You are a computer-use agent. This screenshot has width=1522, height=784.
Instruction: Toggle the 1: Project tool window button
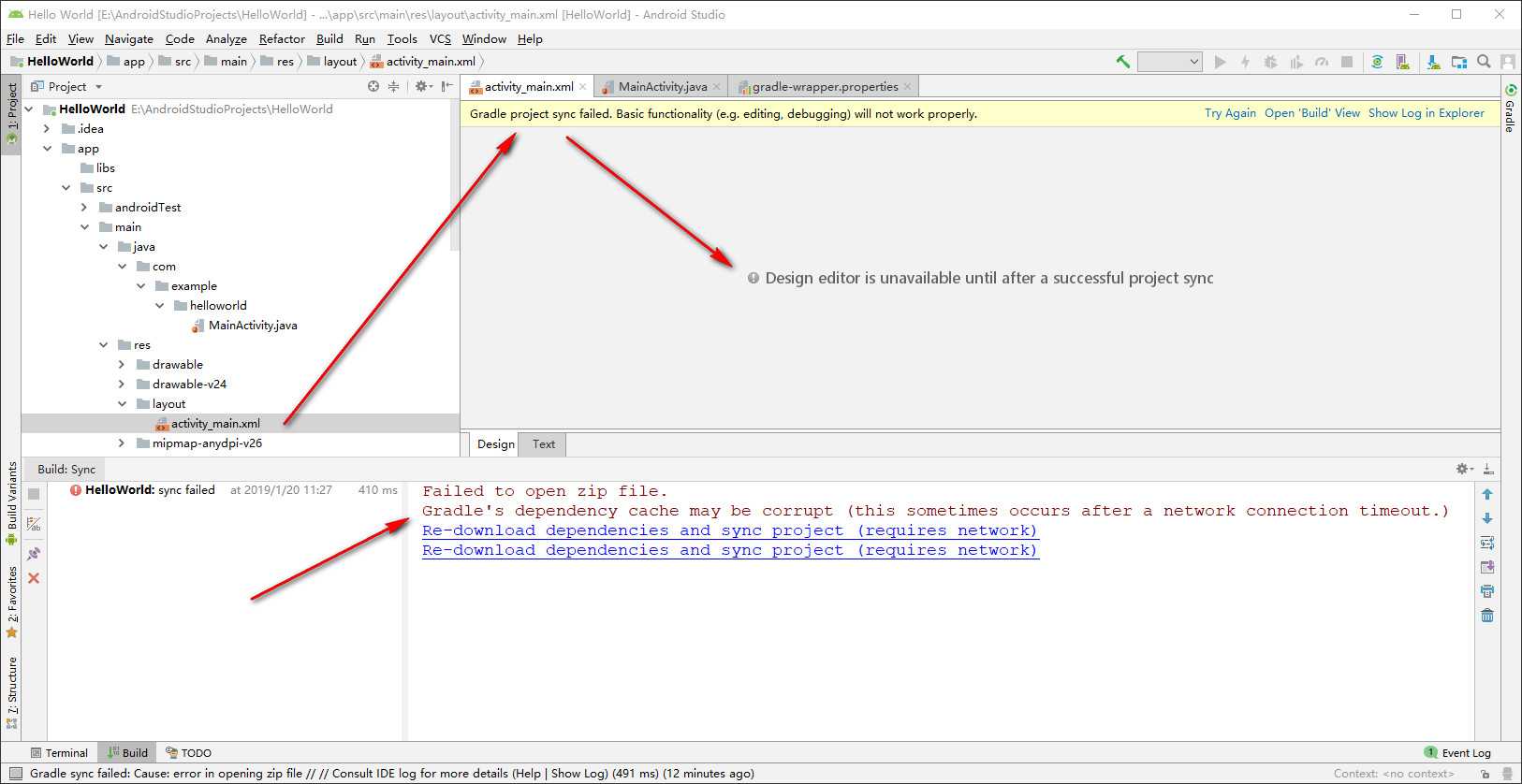(x=11, y=114)
